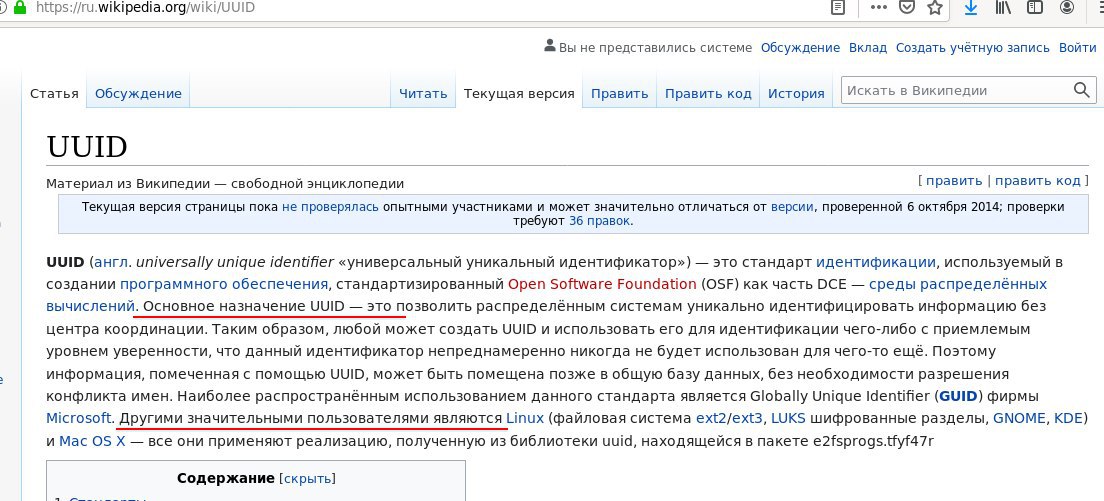Click the Содержание contents heading
This screenshot has height=501, width=1104.
[x=225, y=478]
